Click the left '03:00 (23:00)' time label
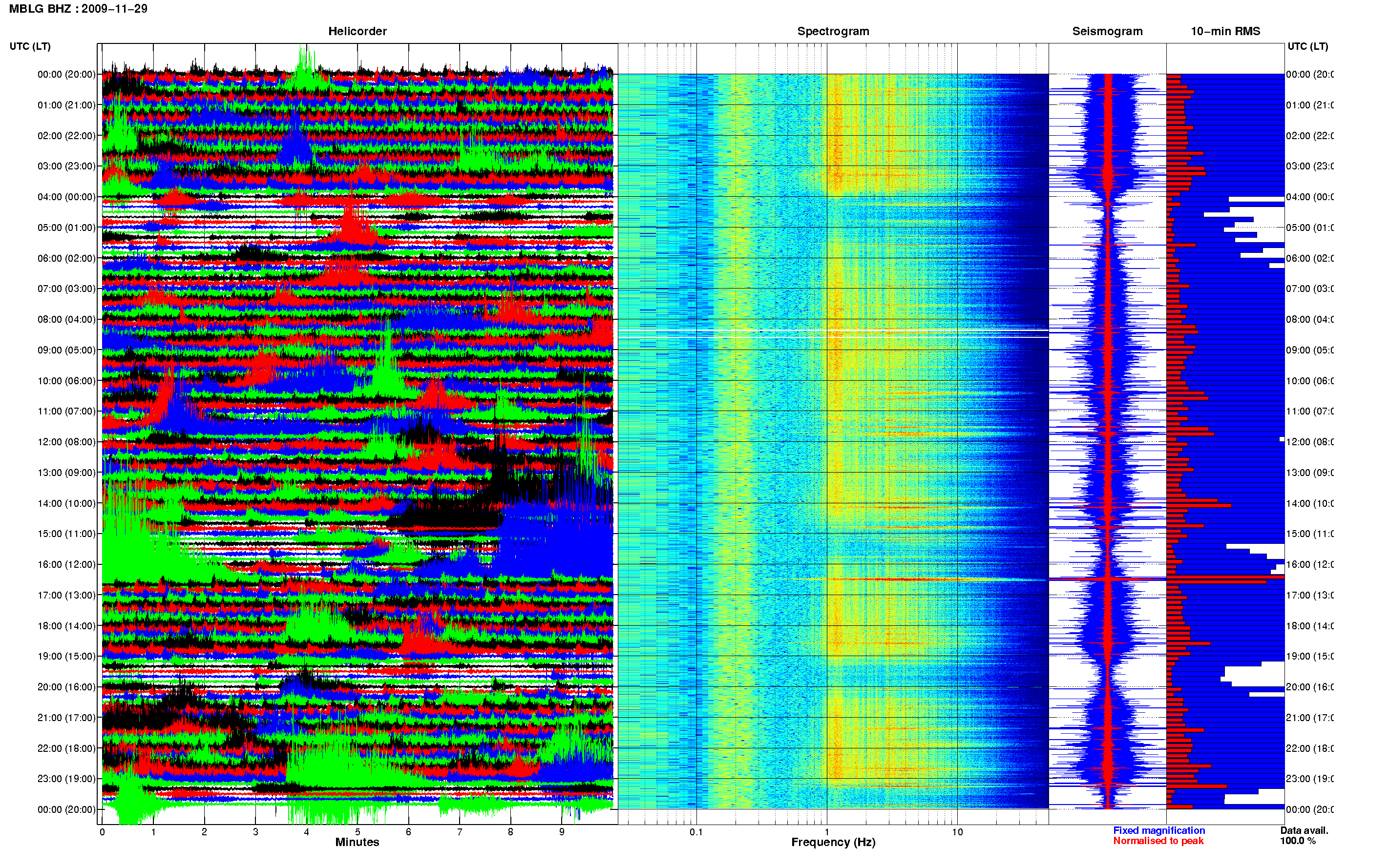 coord(66,166)
